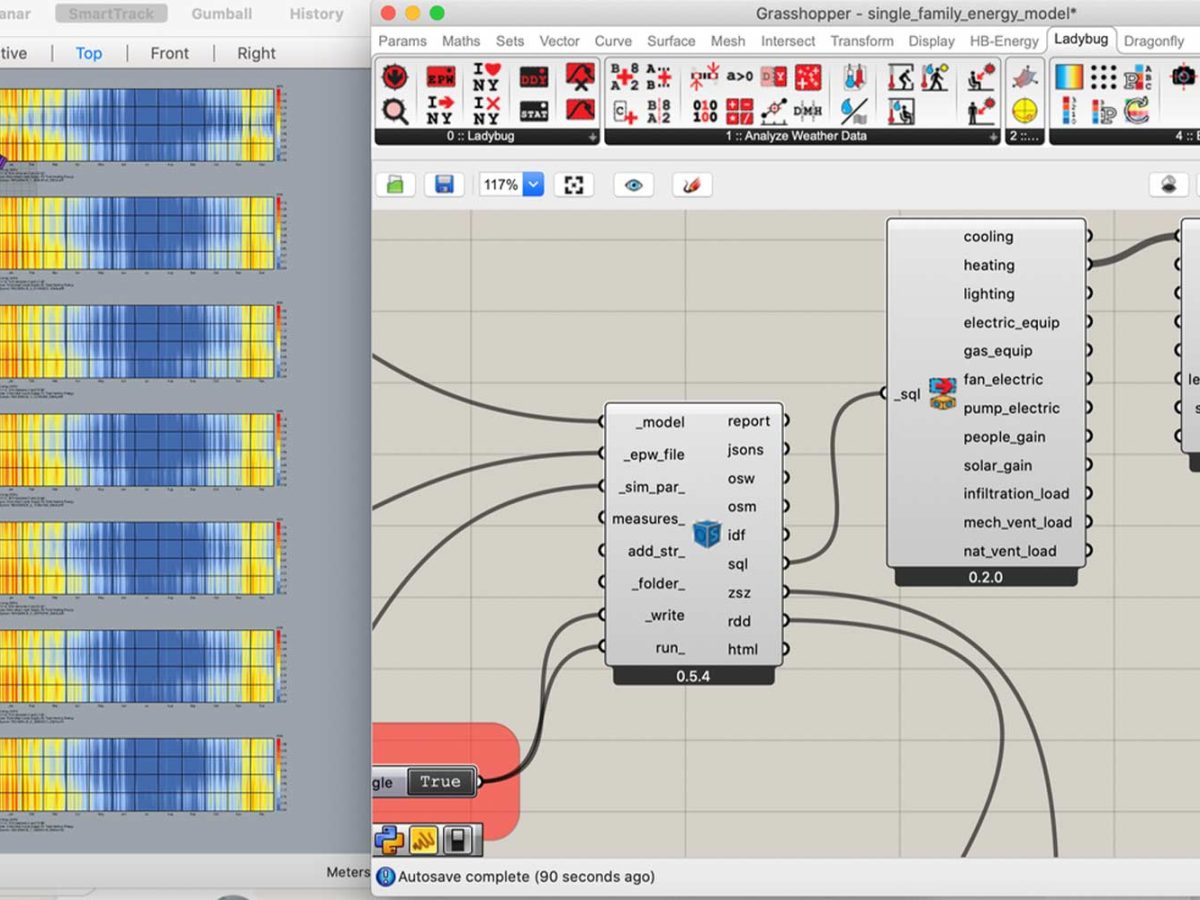The width and height of the screenshot is (1200, 900).
Task: Select the red camera capture icon
Action: click(1183, 77)
